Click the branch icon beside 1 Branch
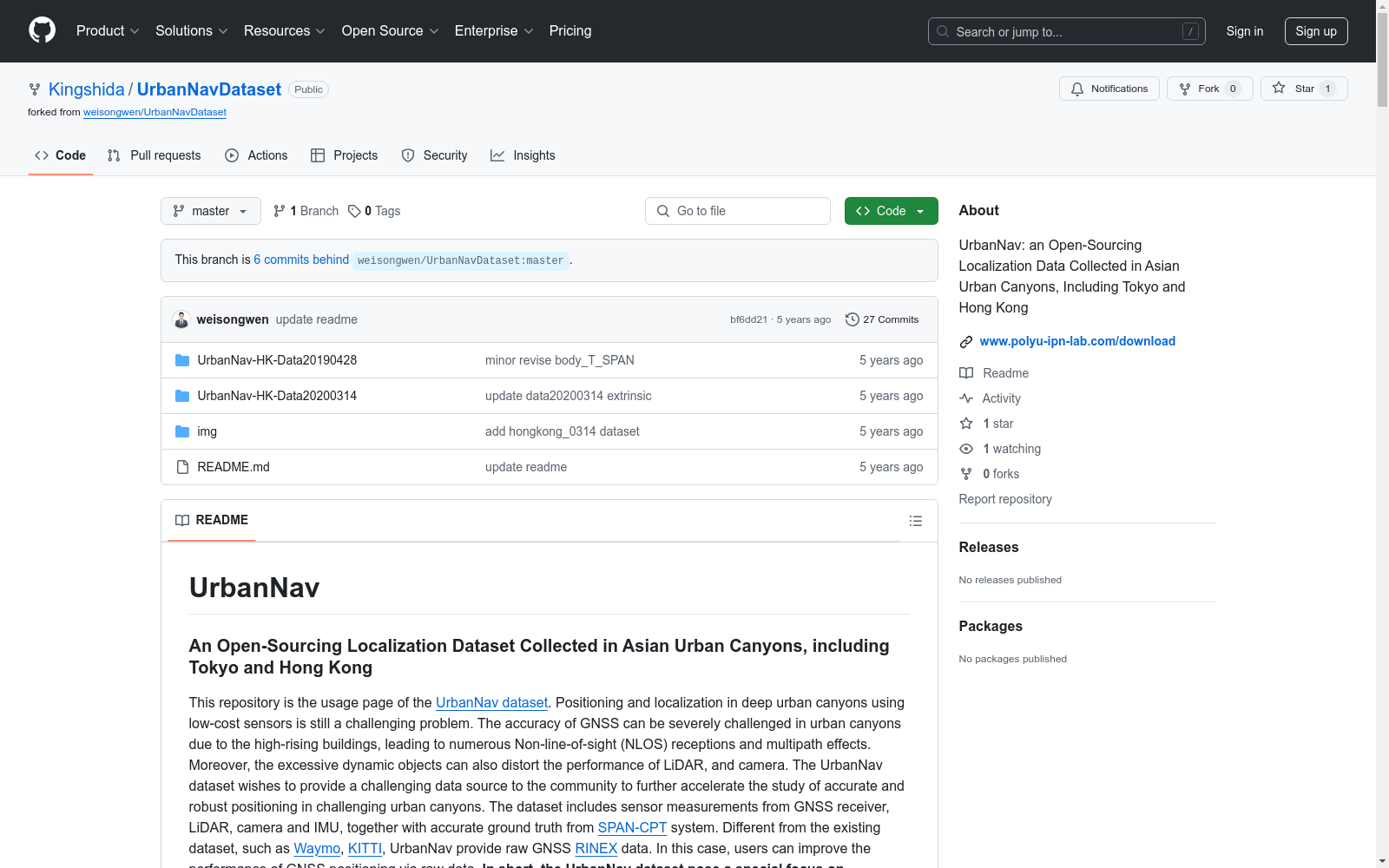Viewport: 1389px width, 868px height. 280,211
